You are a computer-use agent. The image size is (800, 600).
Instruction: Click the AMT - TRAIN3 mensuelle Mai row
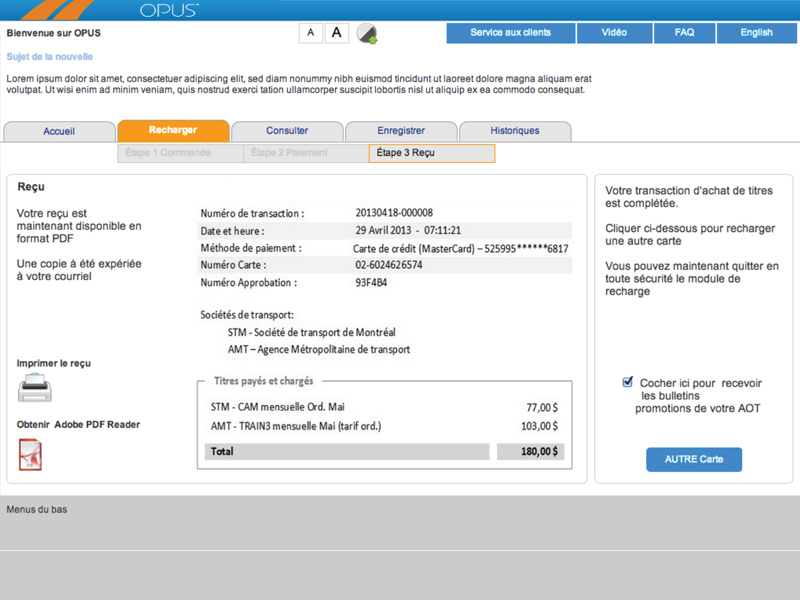click(385, 426)
